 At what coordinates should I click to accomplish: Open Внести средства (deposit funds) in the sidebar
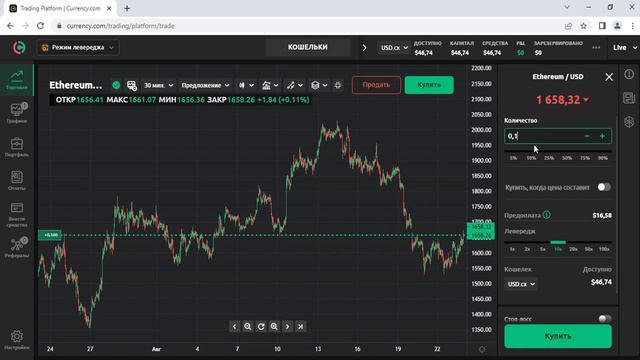[17, 215]
